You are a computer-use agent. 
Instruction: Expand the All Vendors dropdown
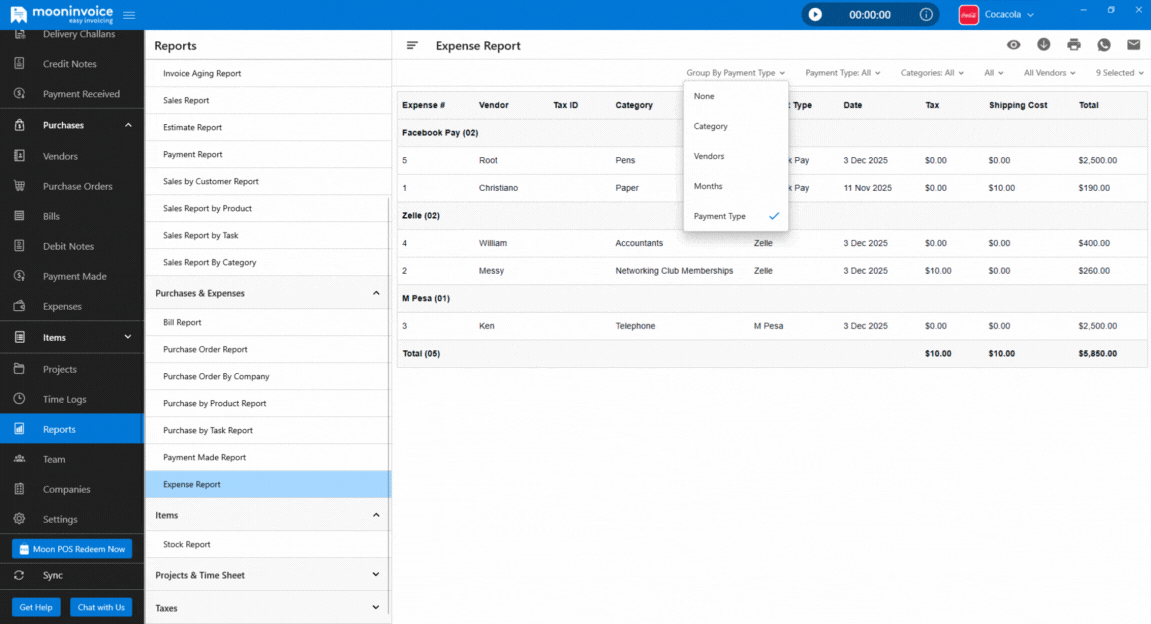pyautogui.click(x=1047, y=72)
